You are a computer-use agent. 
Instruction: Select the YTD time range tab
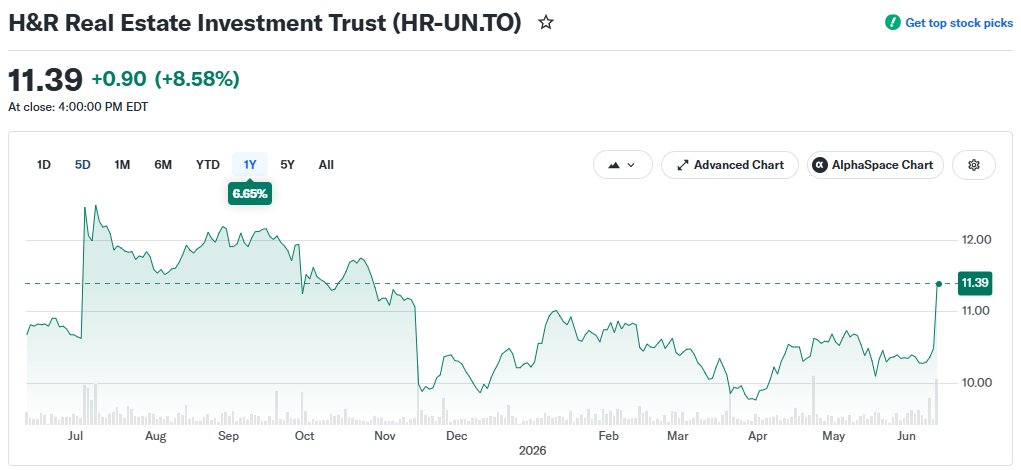[x=208, y=165]
